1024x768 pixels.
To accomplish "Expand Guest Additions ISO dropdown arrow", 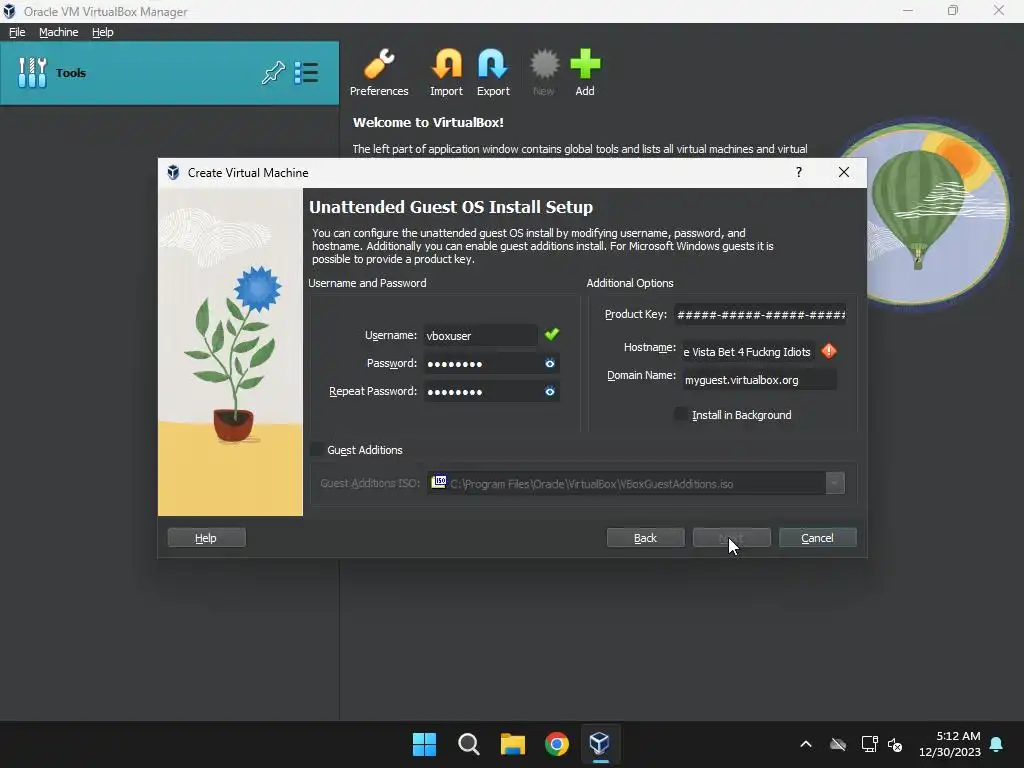I will pyautogui.click(x=835, y=483).
